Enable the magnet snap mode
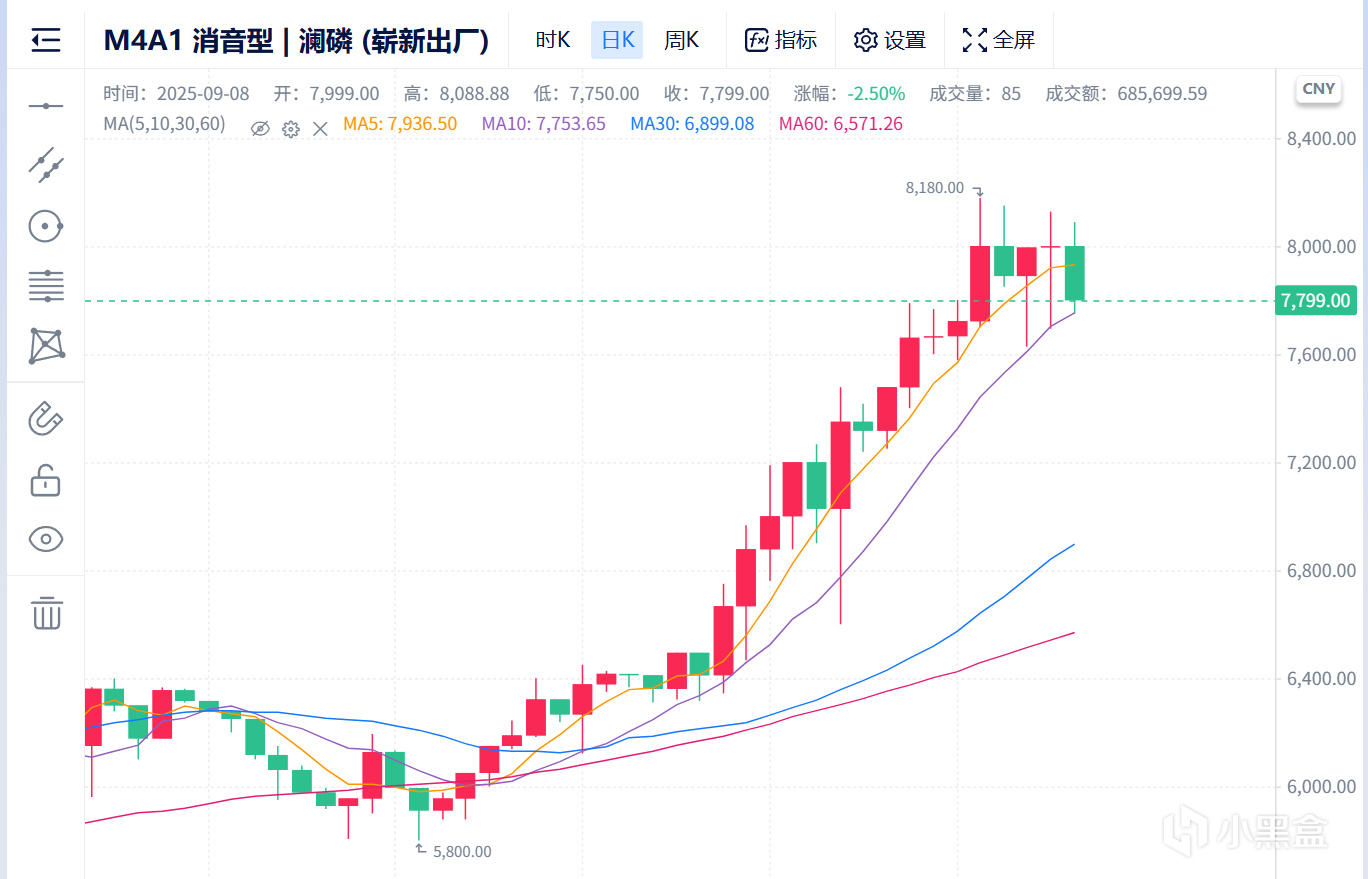The image size is (1368, 879). 46,418
